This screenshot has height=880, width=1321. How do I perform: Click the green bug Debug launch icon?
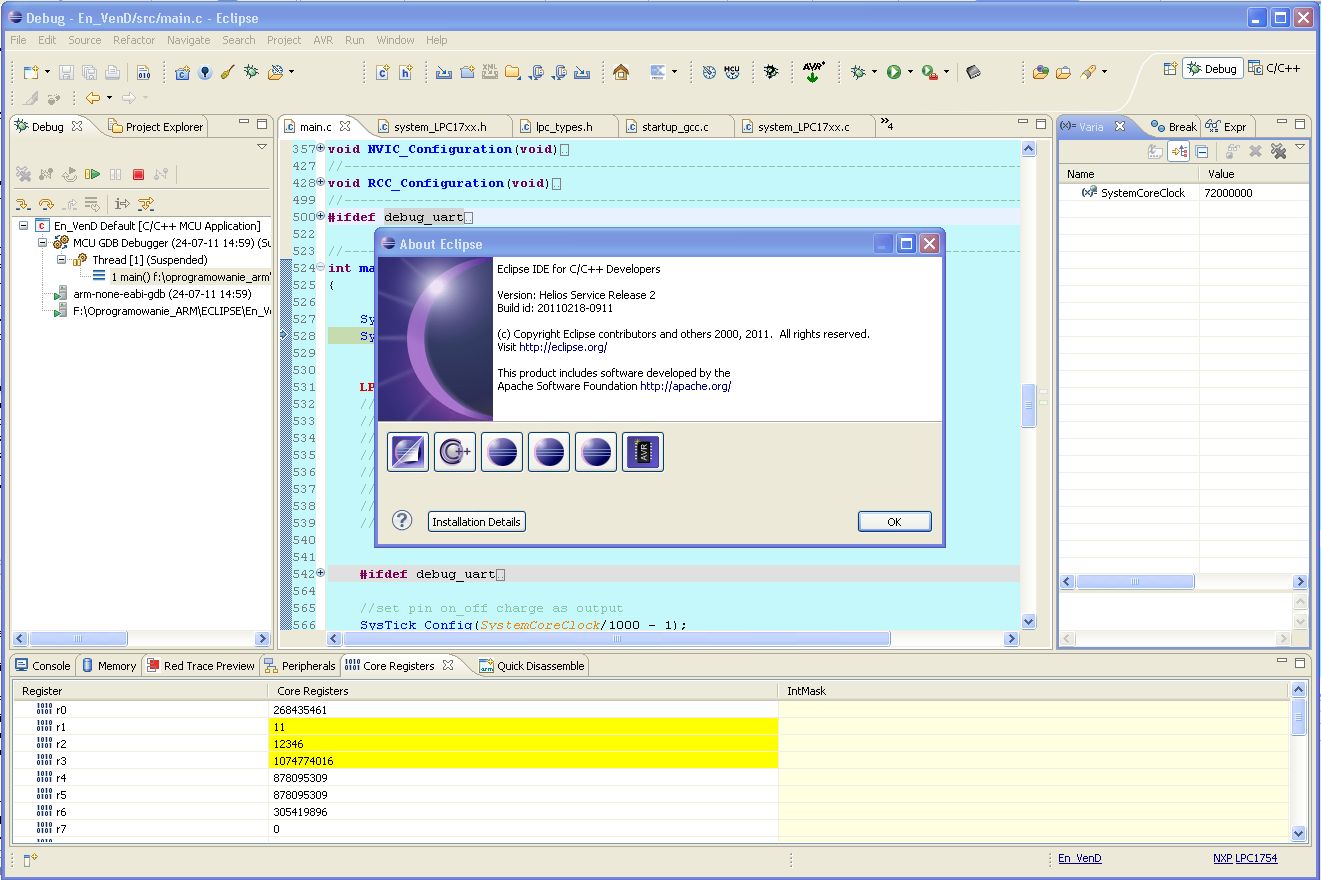click(x=858, y=72)
